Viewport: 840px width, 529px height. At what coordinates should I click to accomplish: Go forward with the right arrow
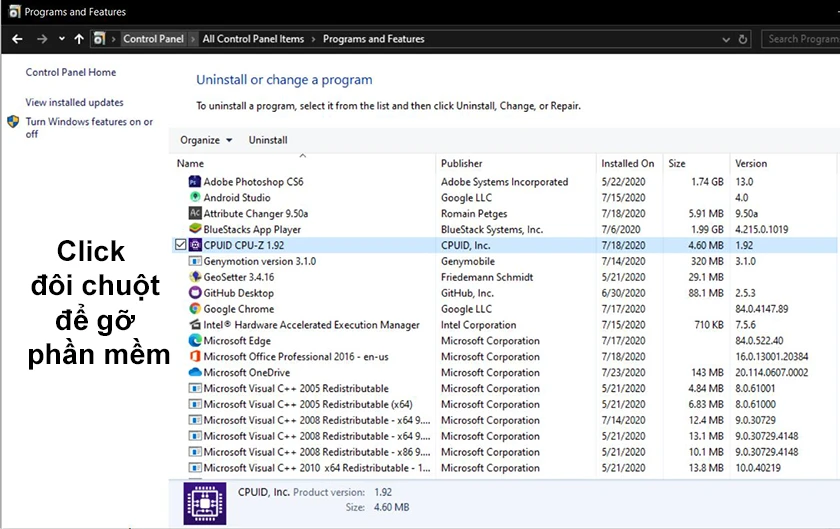(x=42, y=39)
